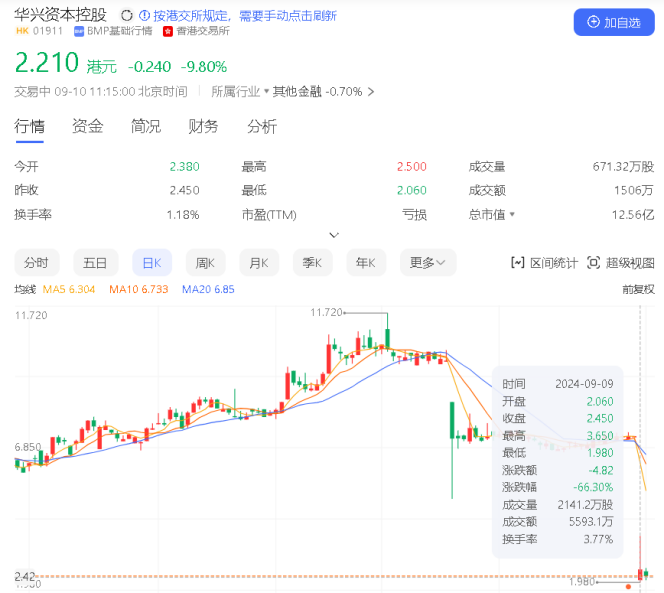The height and width of the screenshot is (593, 664).
Task: Switch to the 财务 tab
Action: coord(203,126)
